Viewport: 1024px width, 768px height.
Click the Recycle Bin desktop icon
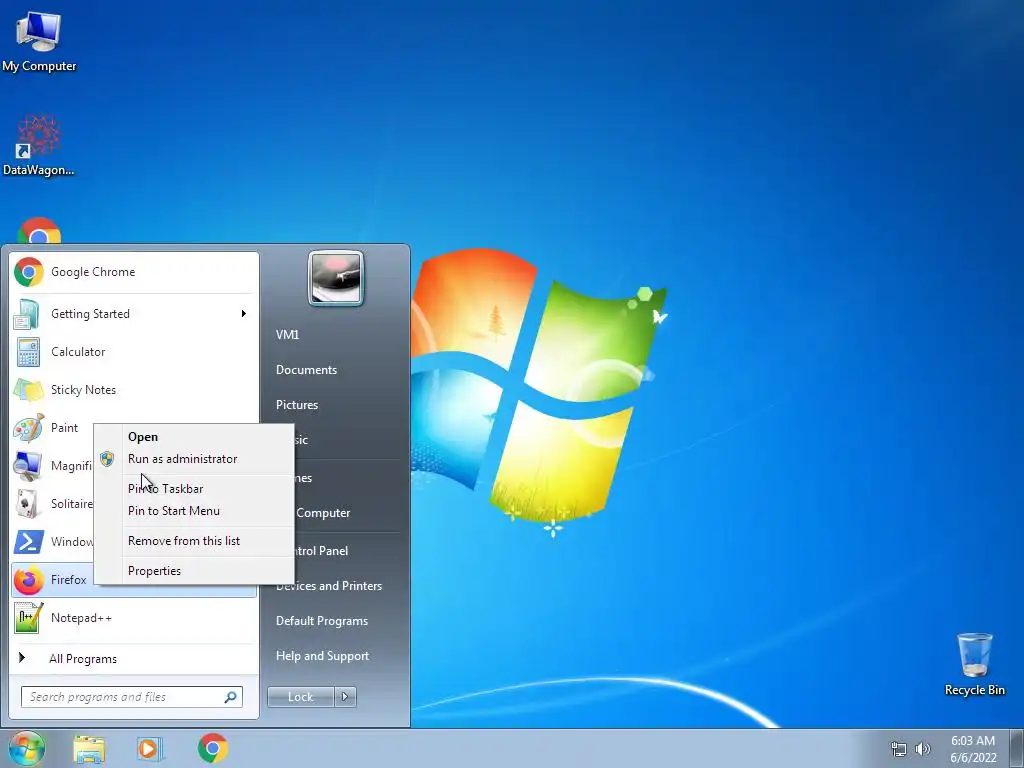coord(974,664)
